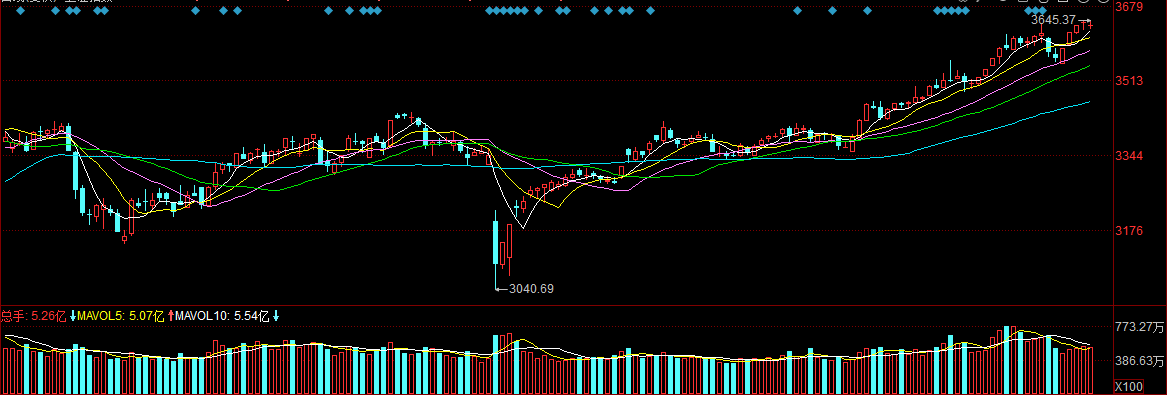Select the 总手 5.26亿 volume label
The image size is (1167, 395).
(x=33, y=316)
